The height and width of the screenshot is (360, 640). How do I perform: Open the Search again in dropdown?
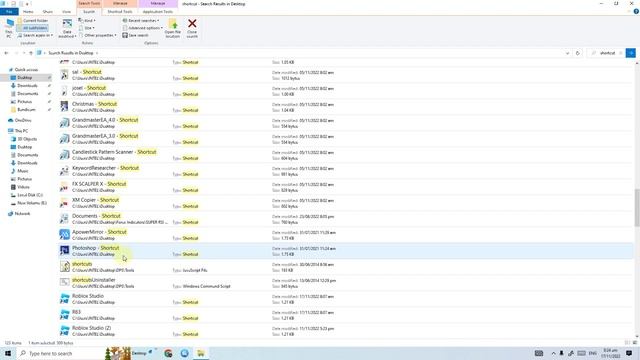point(35,36)
